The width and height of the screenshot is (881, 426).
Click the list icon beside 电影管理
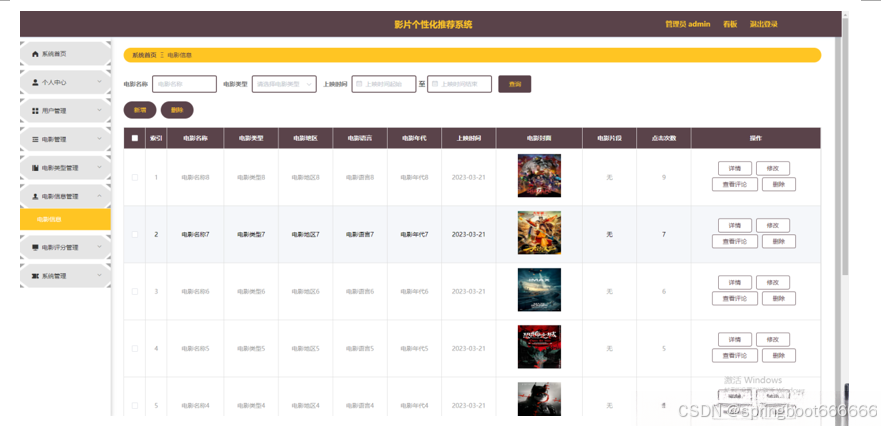(35, 139)
